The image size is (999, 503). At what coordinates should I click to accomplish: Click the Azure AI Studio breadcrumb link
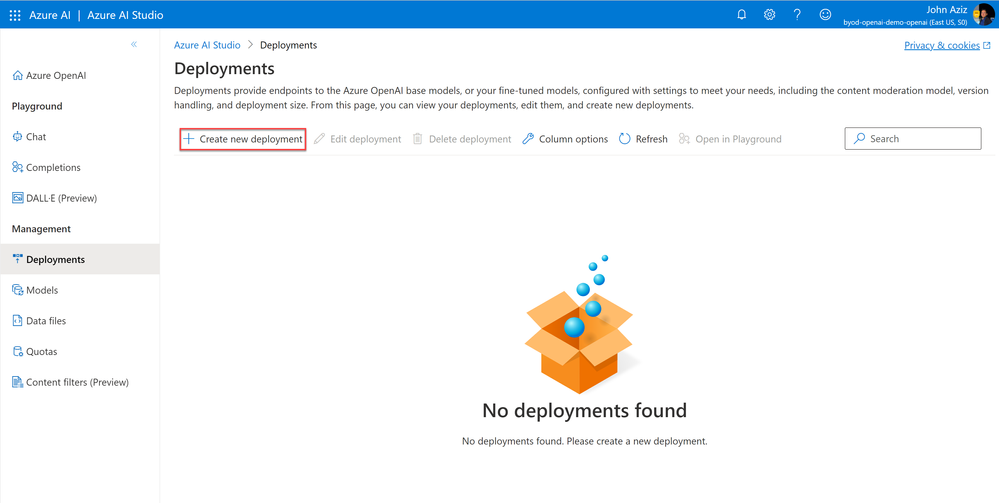pyautogui.click(x=207, y=45)
